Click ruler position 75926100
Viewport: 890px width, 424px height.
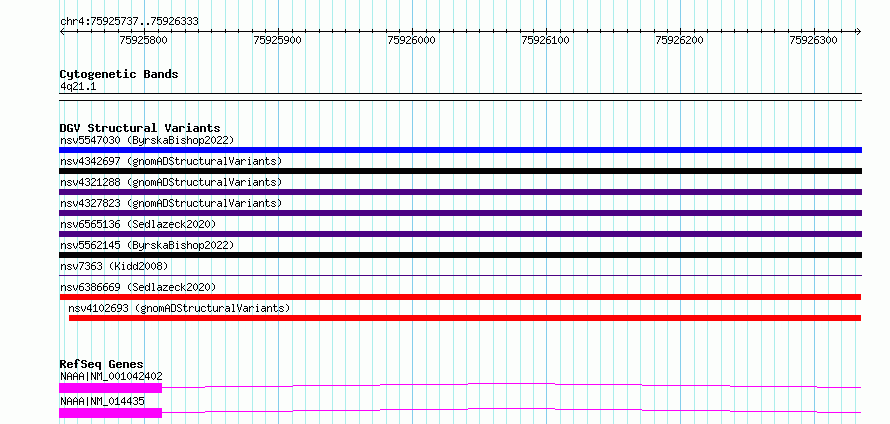click(x=546, y=40)
